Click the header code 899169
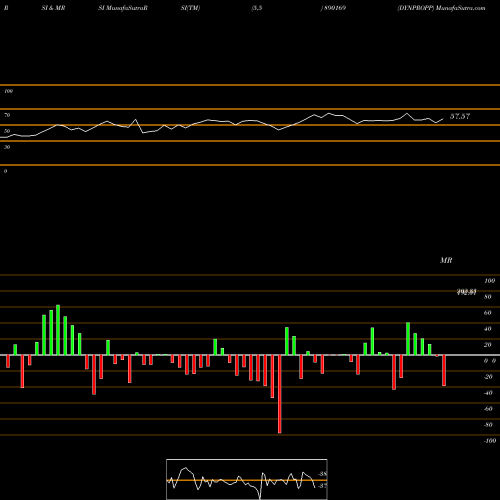 335,8
